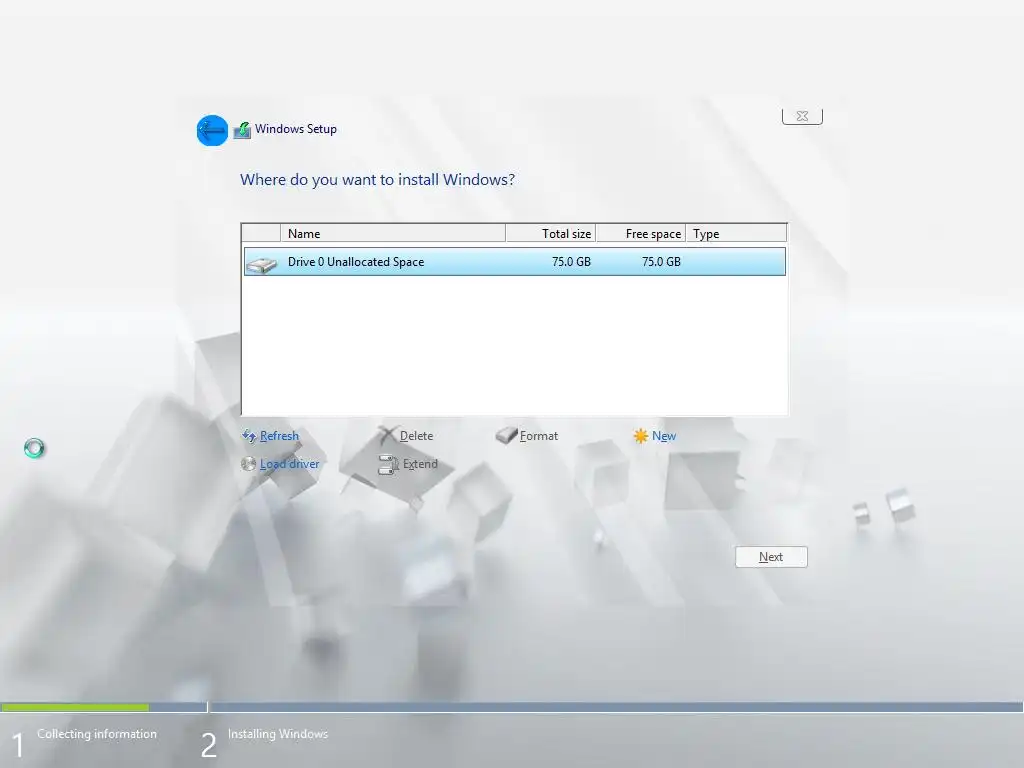Close the Windows Setup dialog
Viewport: 1024px width, 768px height.
(803, 116)
